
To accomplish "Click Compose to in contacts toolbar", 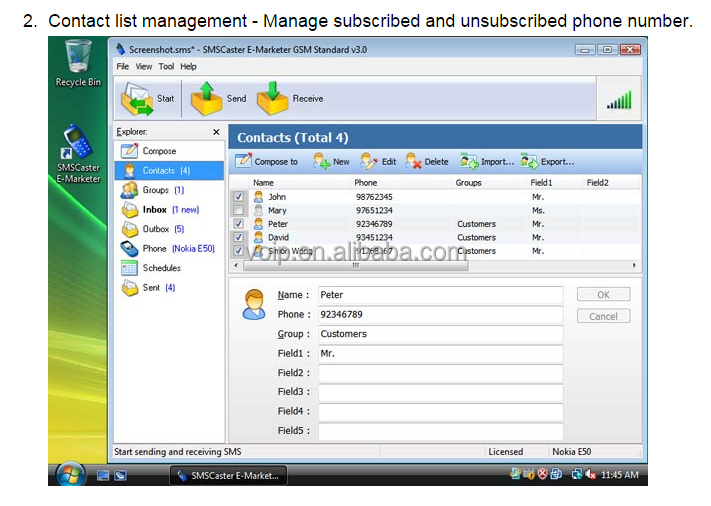I will [x=267, y=161].
